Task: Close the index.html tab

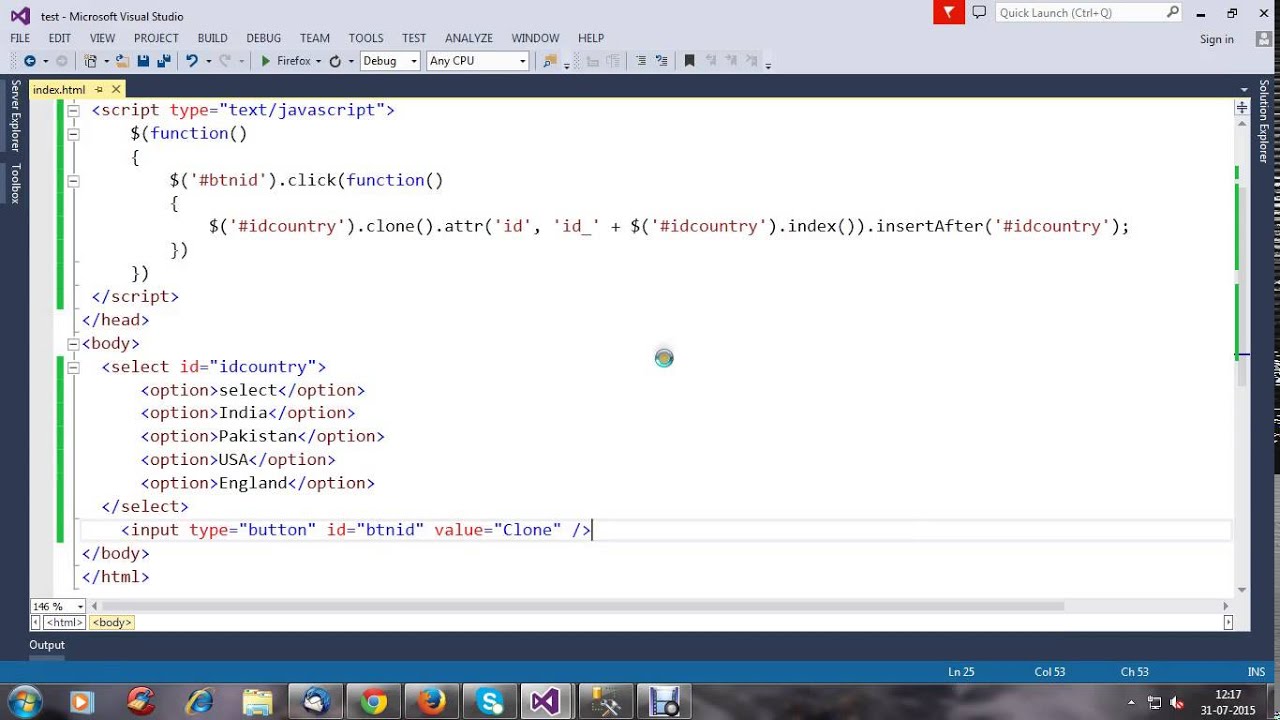Action: pos(116,89)
